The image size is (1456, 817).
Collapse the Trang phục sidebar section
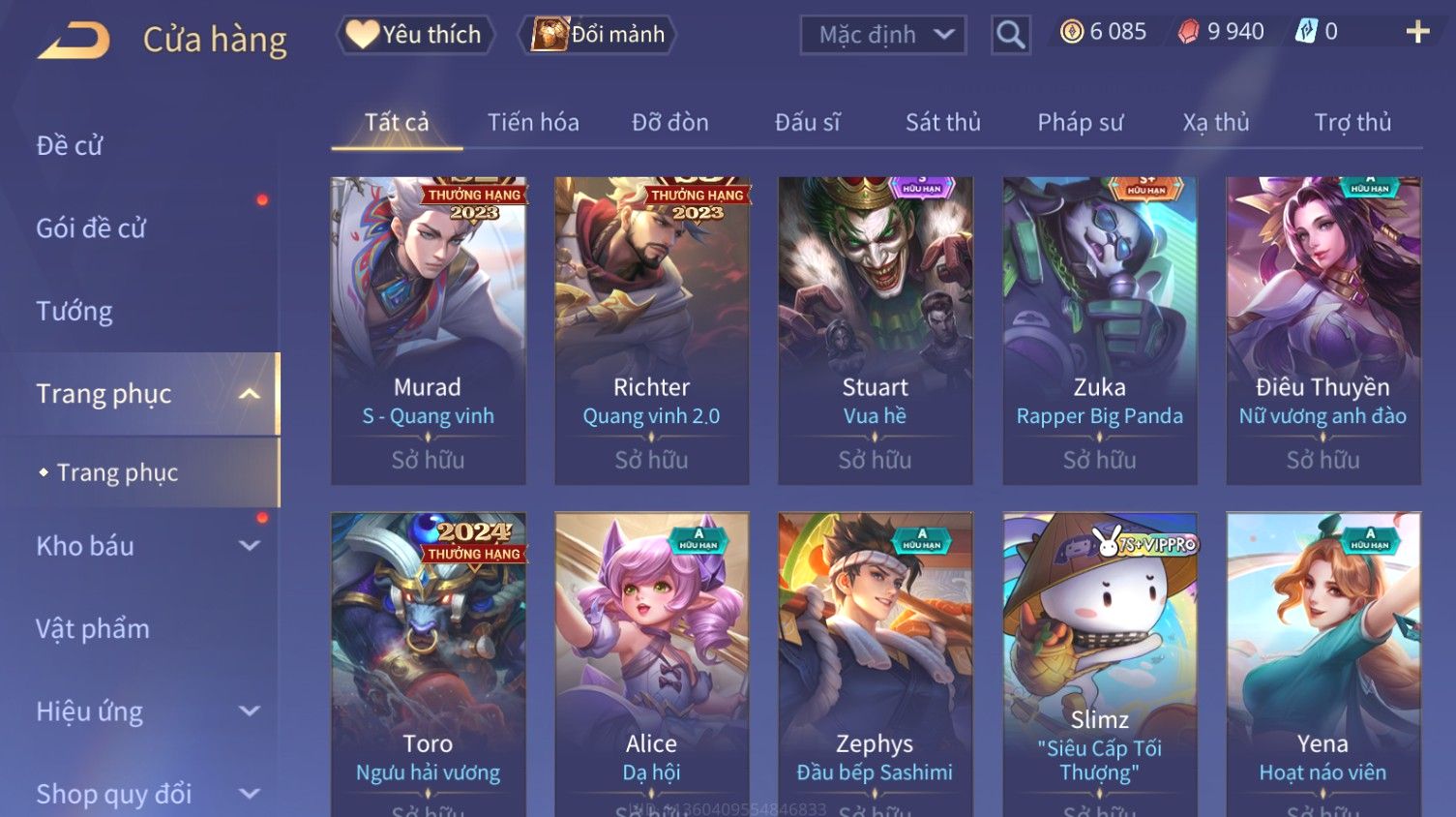(250, 394)
